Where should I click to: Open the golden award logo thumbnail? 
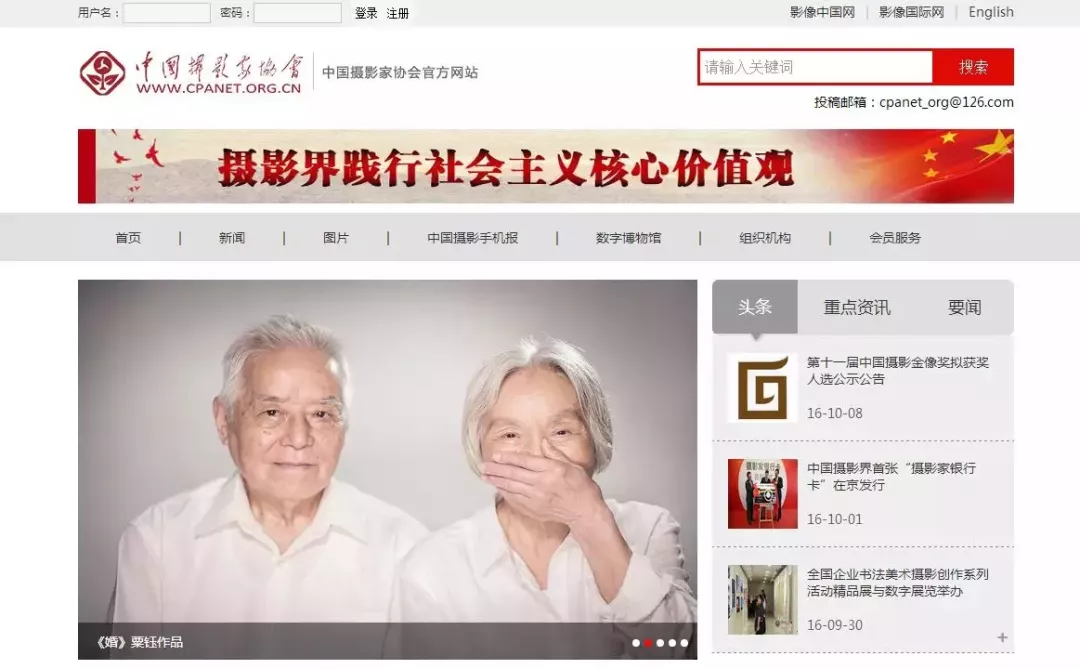[762, 388]
